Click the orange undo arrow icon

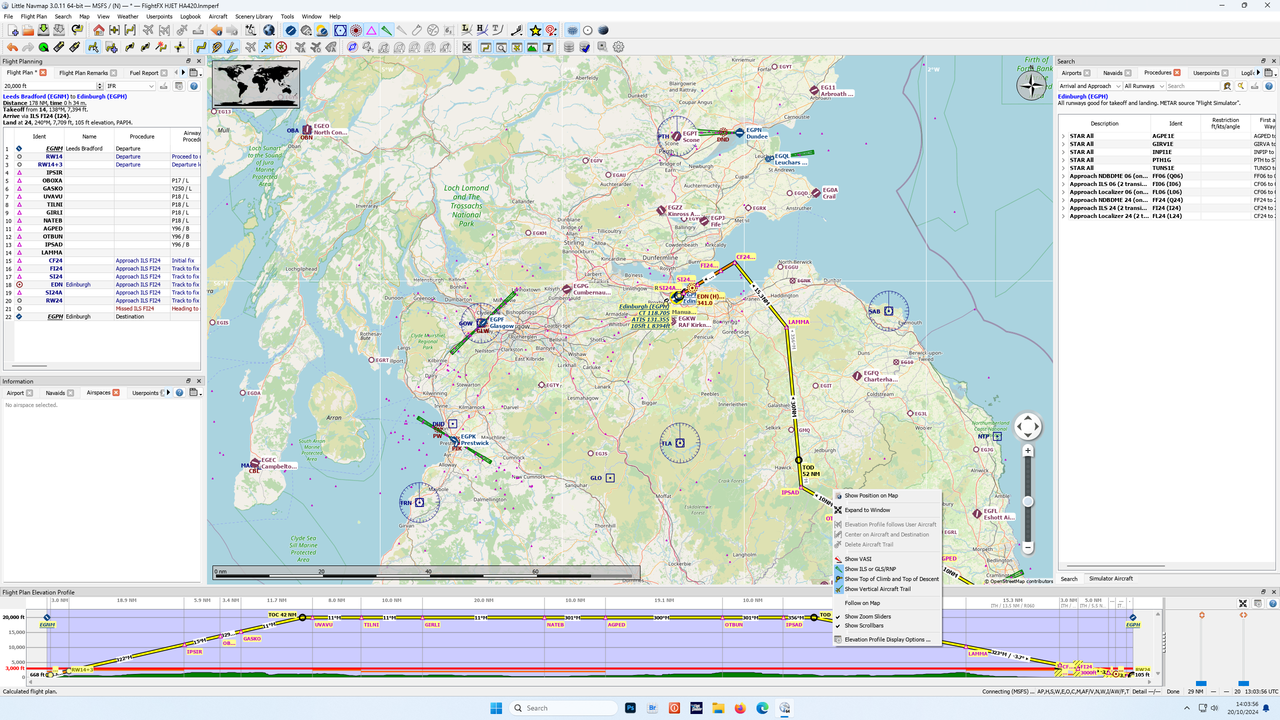pyautogui.click(x=11, y=47)
